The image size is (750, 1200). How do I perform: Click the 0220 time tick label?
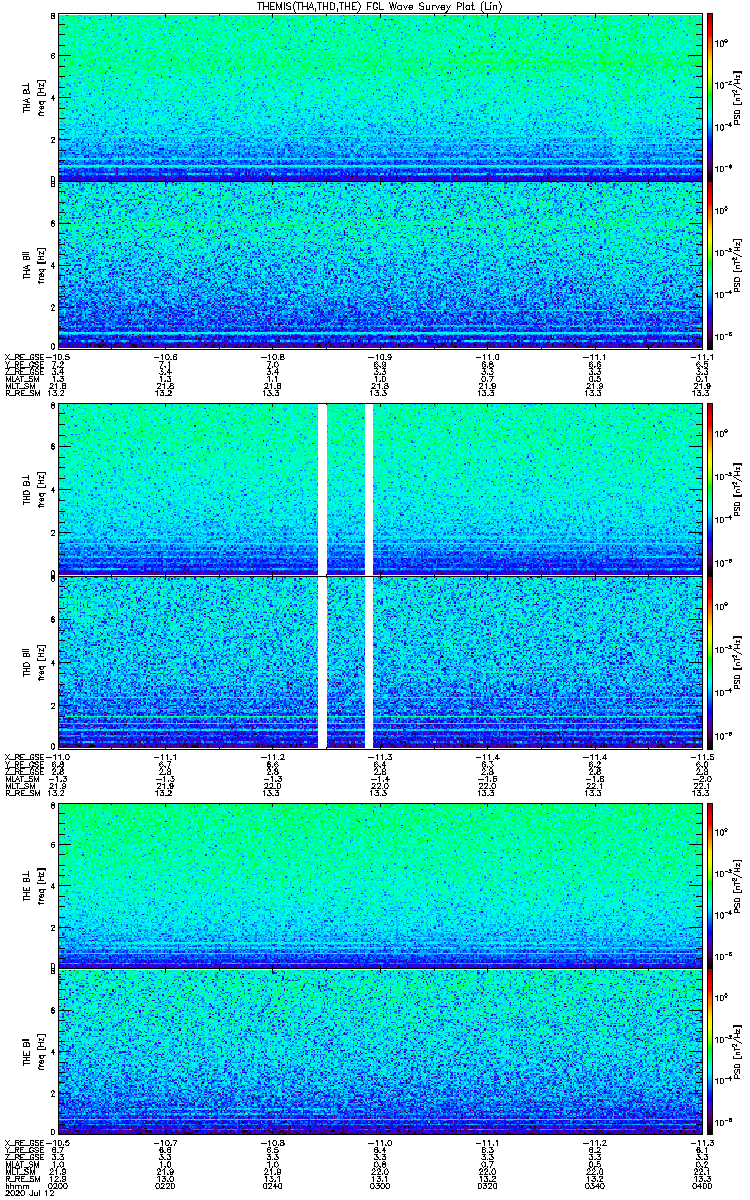166,1186
